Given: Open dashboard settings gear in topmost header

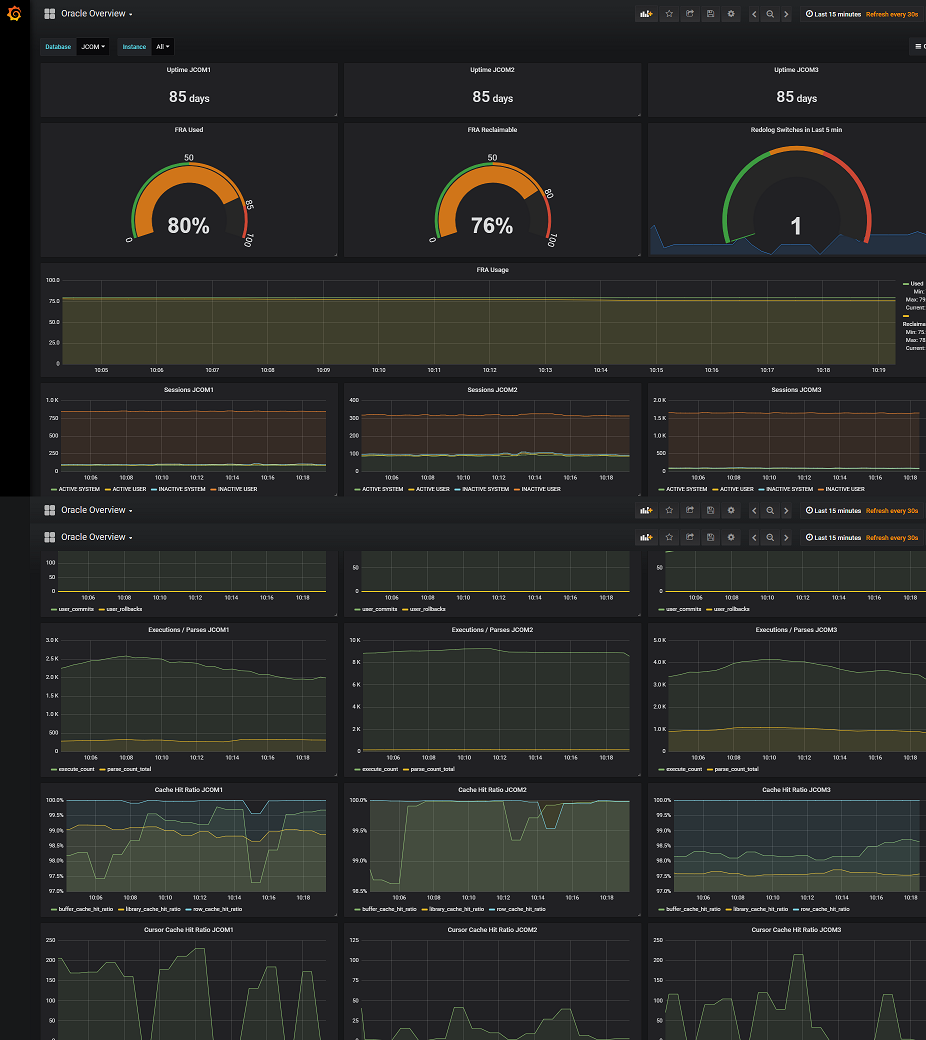Looking at the screenshot, I should pos(731,14).
